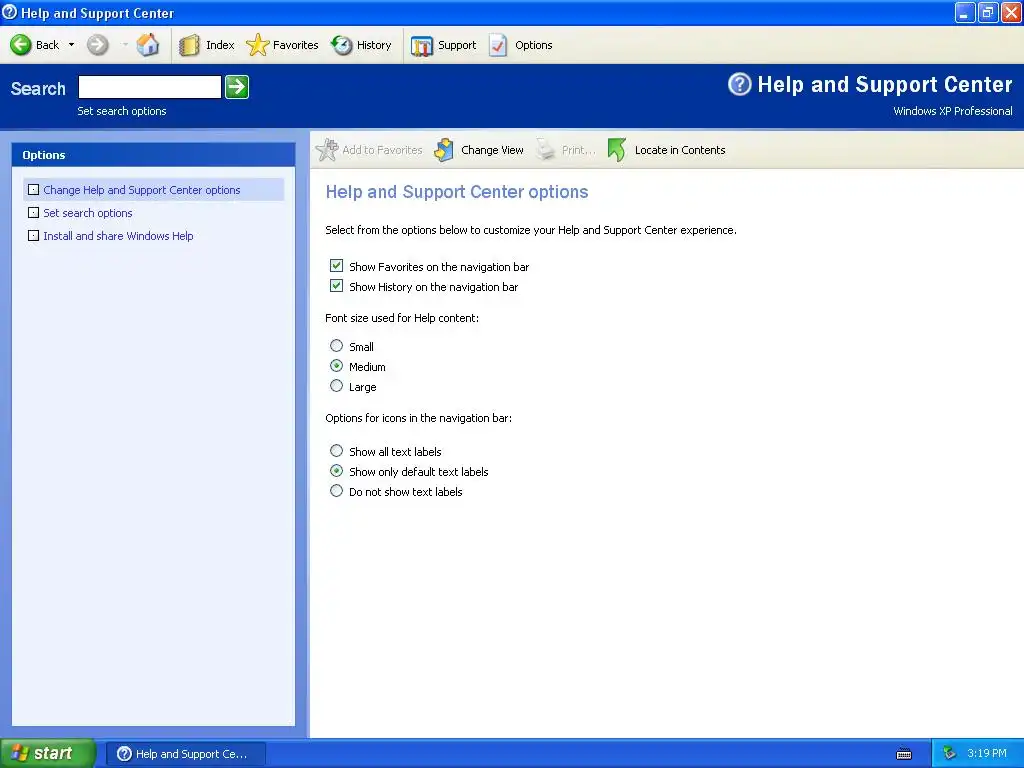Click the system tray network icon
The height and width of the screenshot is (768, 1024).
950,754
